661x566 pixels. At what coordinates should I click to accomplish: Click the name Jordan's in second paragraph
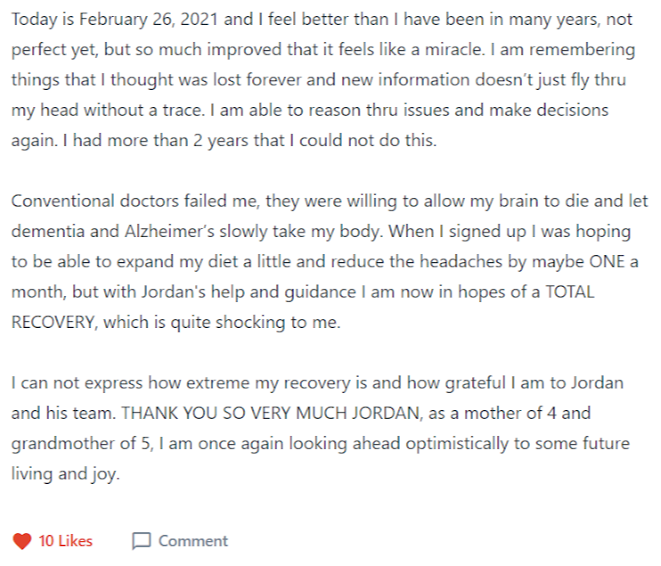coord(173,292)
